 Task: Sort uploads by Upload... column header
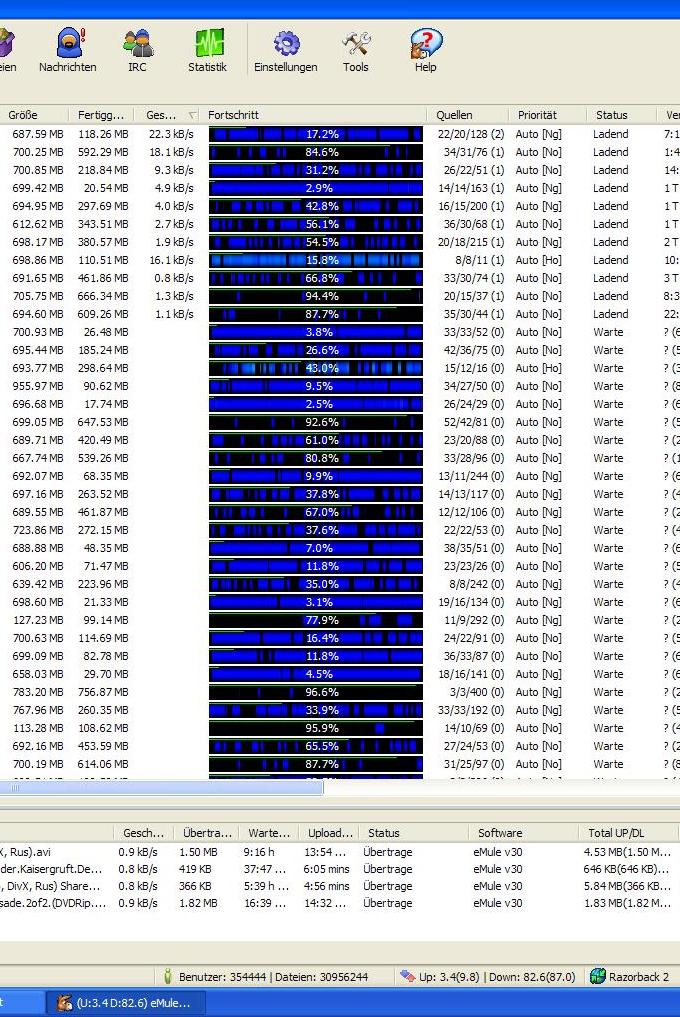[330, 833]
